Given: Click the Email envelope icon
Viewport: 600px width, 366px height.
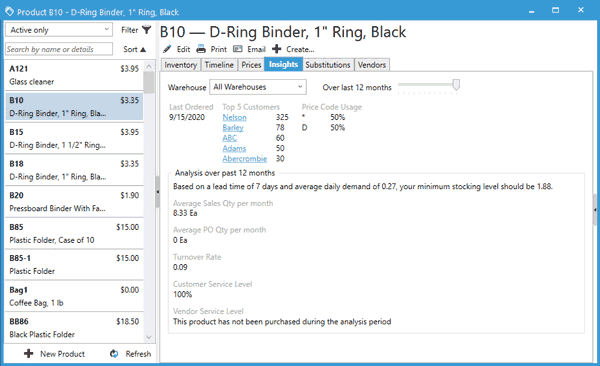Looking at the screenshot, I should tap(238, 49).
